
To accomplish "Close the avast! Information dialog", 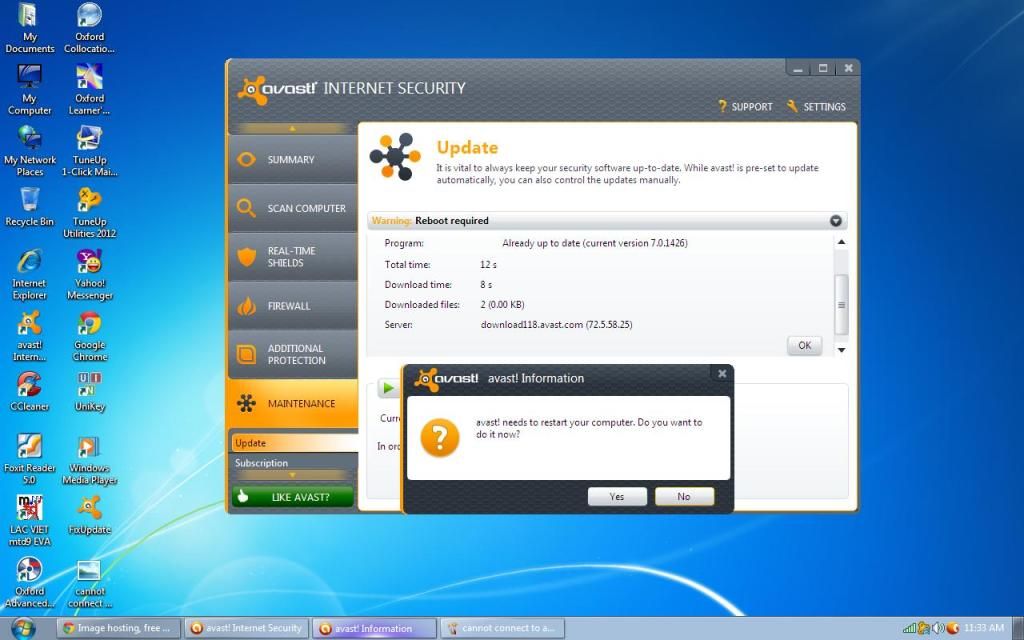I will (x=722, y=374).
